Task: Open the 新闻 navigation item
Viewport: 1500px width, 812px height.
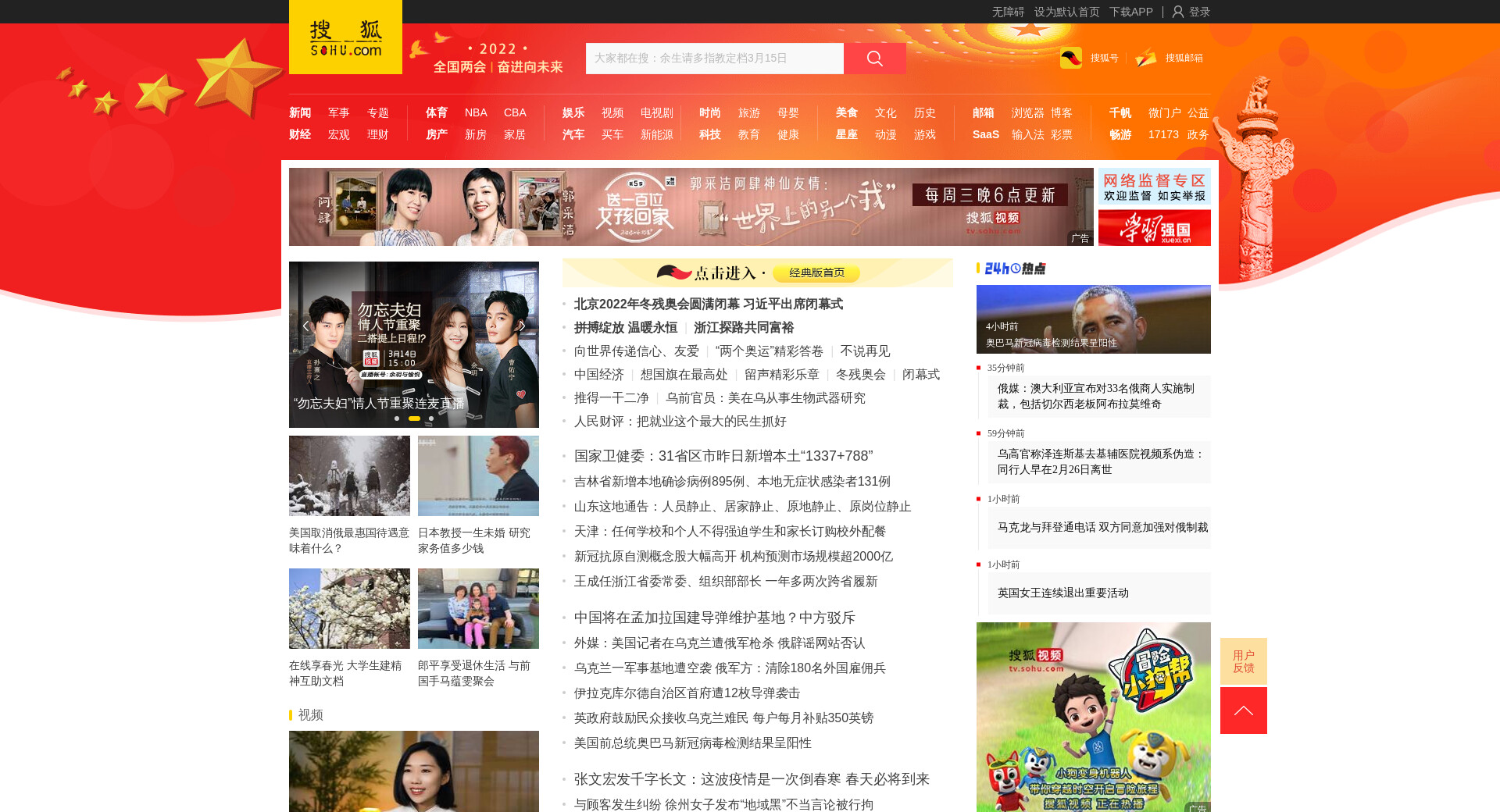Action: [x=300, y=112]
